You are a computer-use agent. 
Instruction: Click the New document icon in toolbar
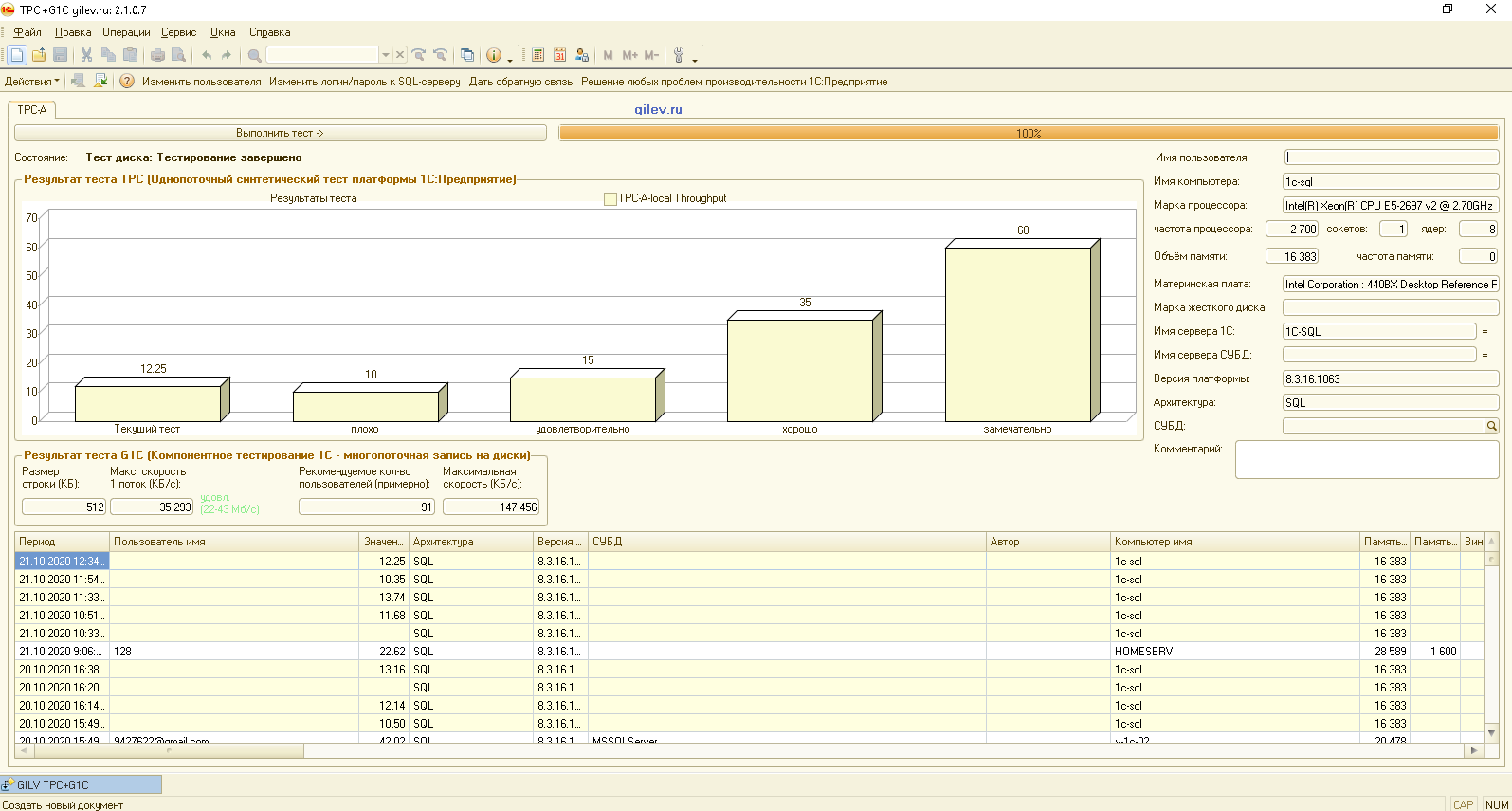click(x=17, y=55)
